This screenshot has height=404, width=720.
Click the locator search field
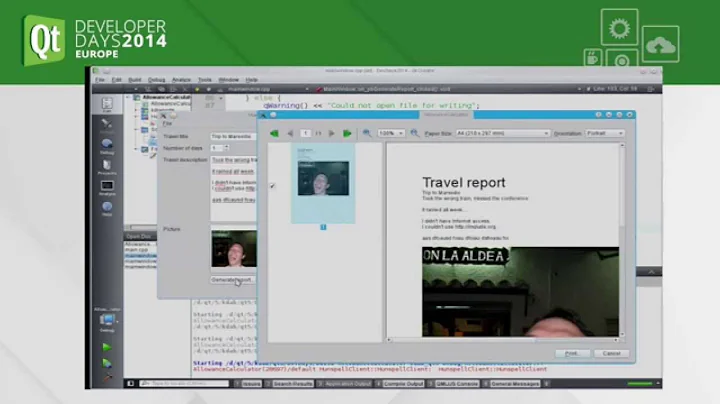pyautogui.click(x=184, y=383)
